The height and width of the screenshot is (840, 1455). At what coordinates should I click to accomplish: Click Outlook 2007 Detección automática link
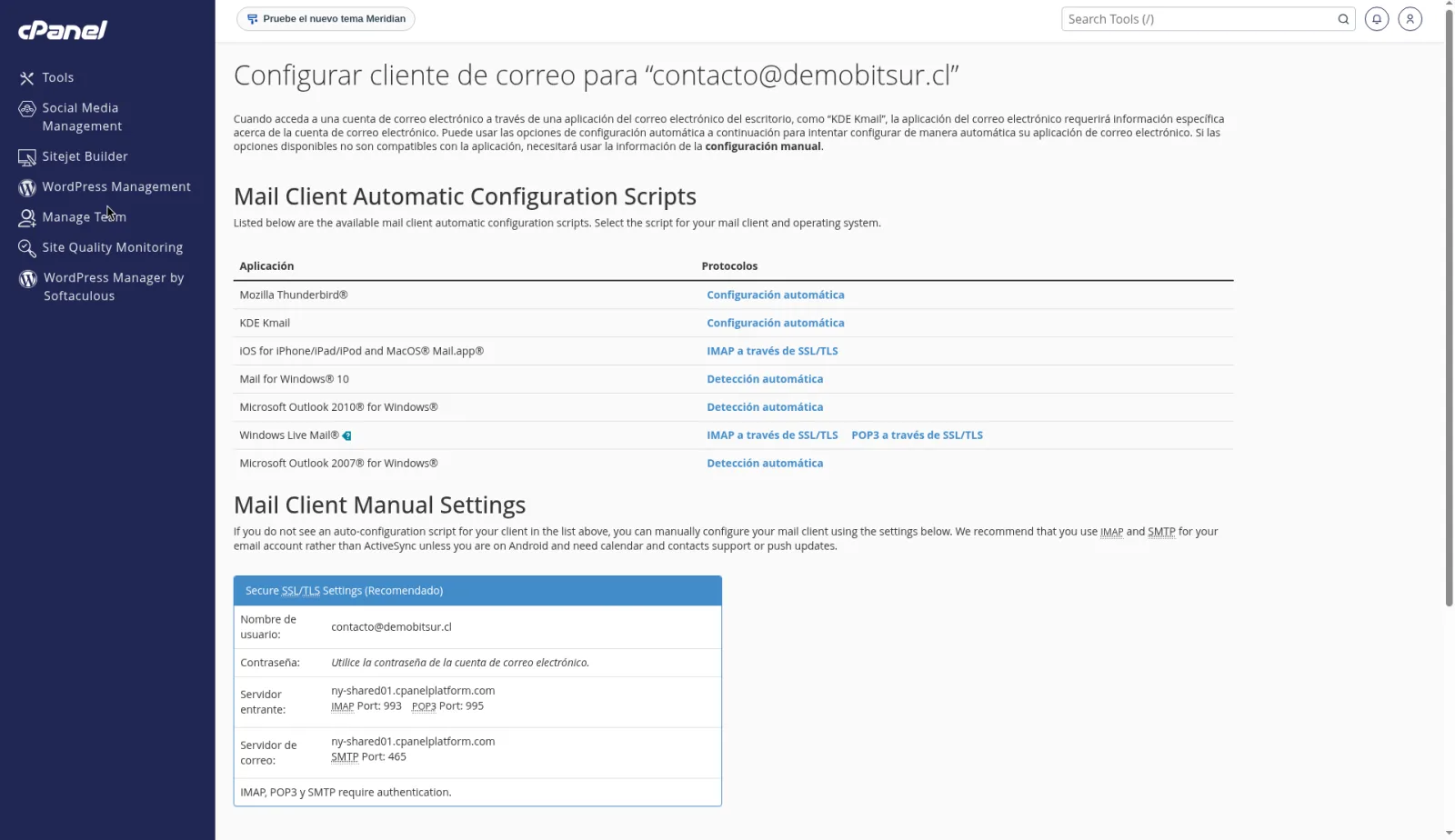click(765, 464)
